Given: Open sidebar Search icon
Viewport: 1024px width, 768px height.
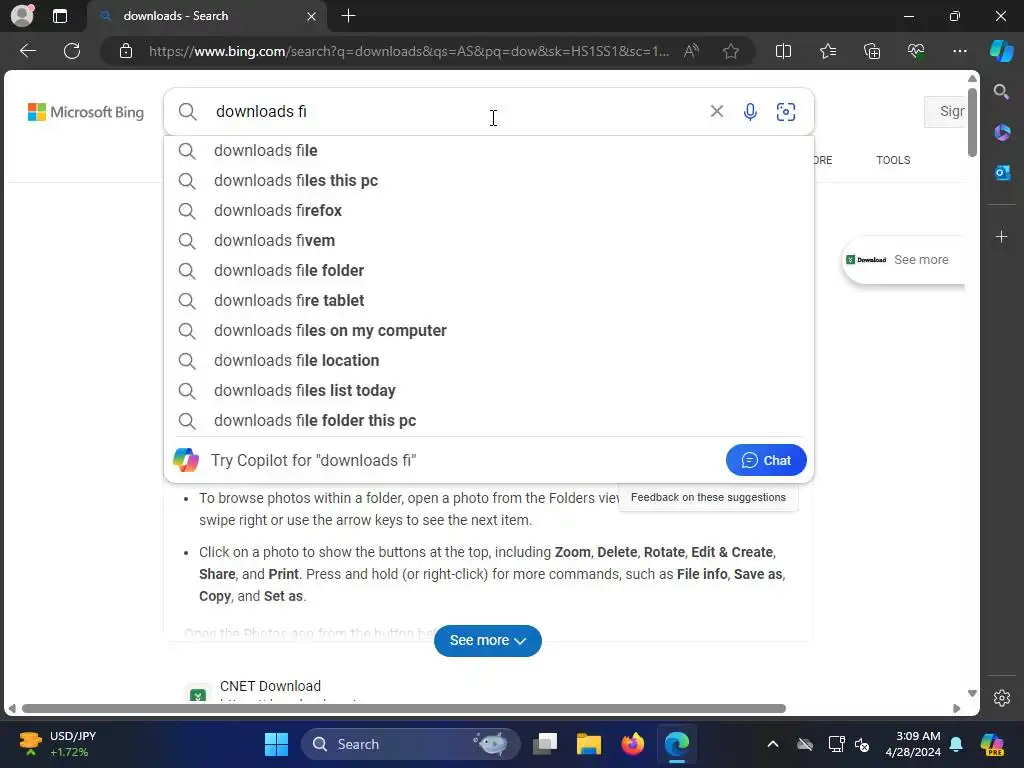Looking at the screenshot, I should [1002, 92].
